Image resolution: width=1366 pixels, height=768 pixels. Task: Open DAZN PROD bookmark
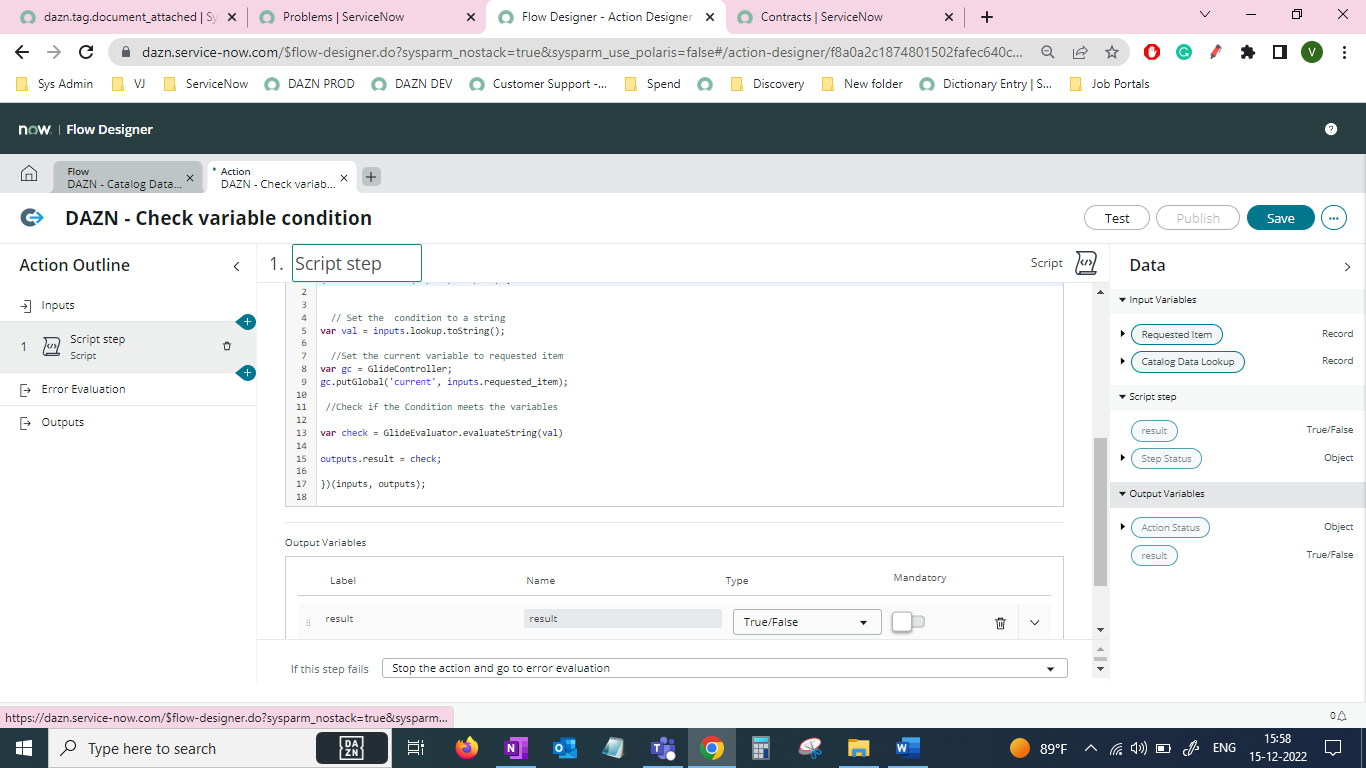(x=310, y=84)
